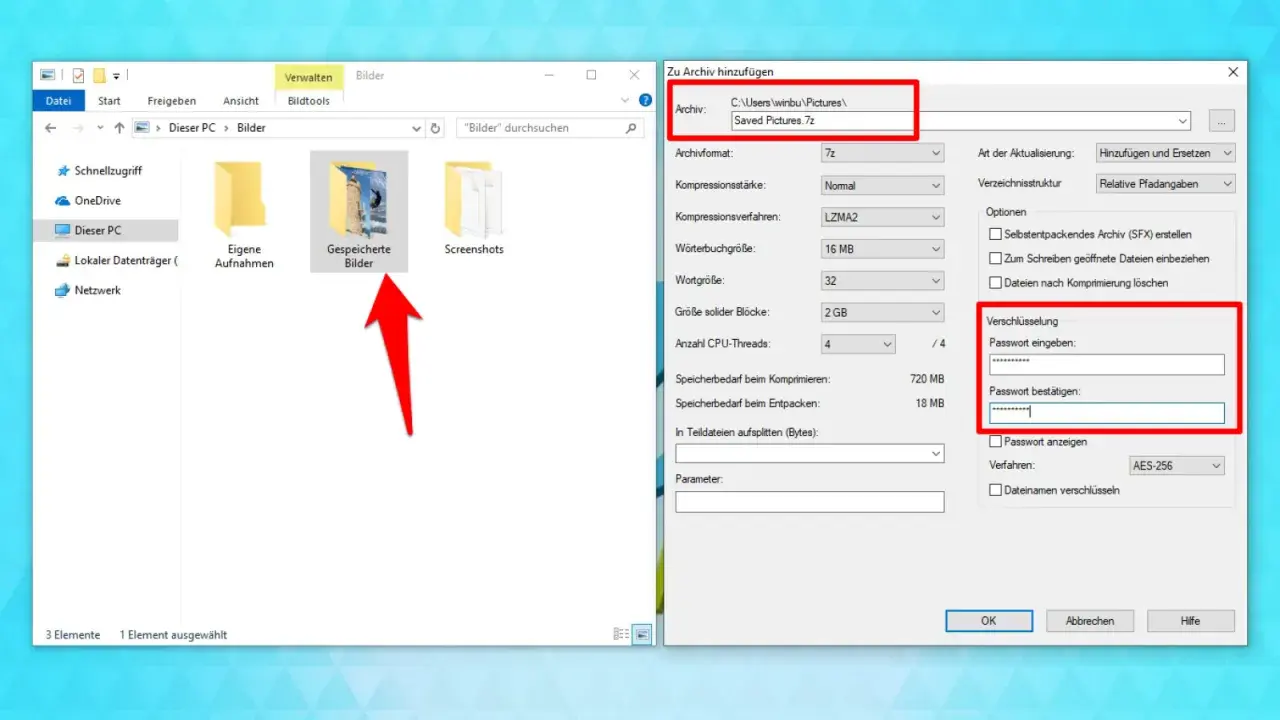Viewport: 1280px width, 720px height.
Task: Close the Zu Archiv hinzufügen dialog
Action: 1232,72
